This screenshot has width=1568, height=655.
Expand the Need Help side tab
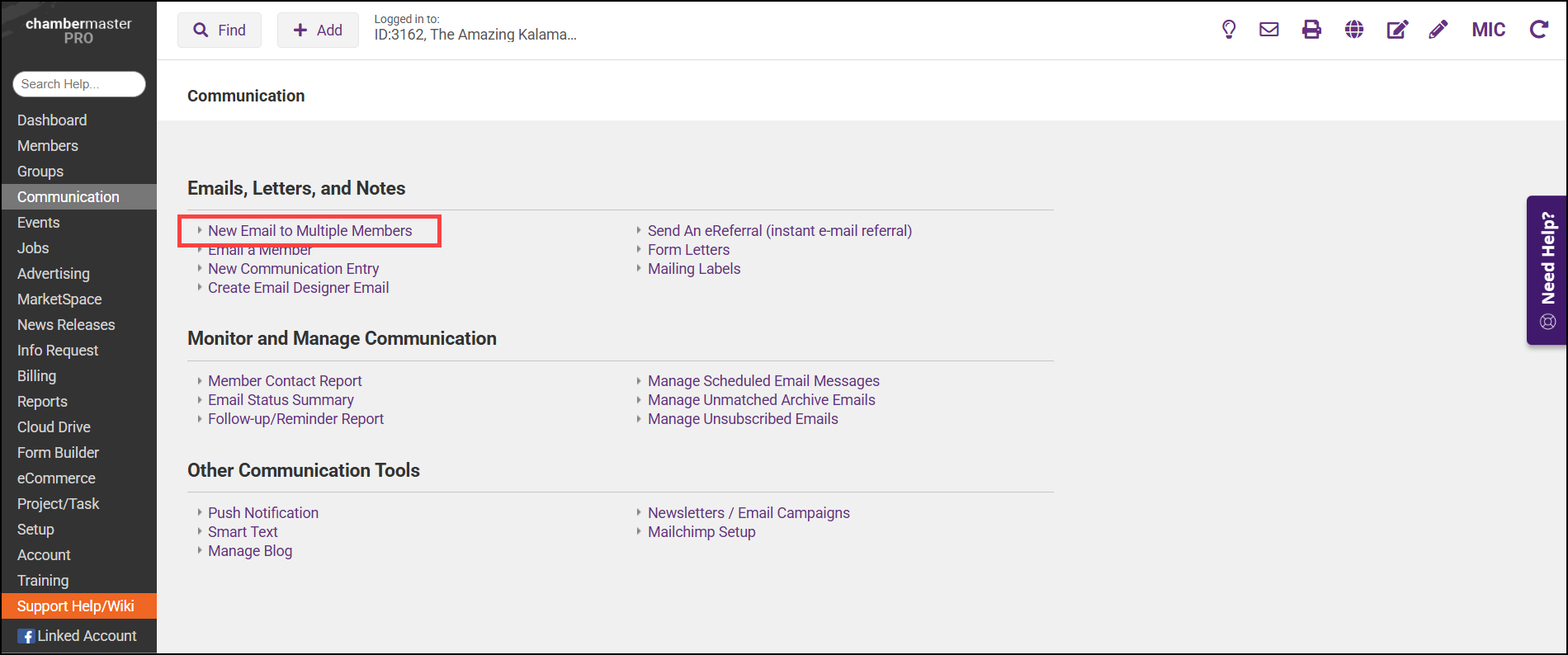(x=1547, y=270)
